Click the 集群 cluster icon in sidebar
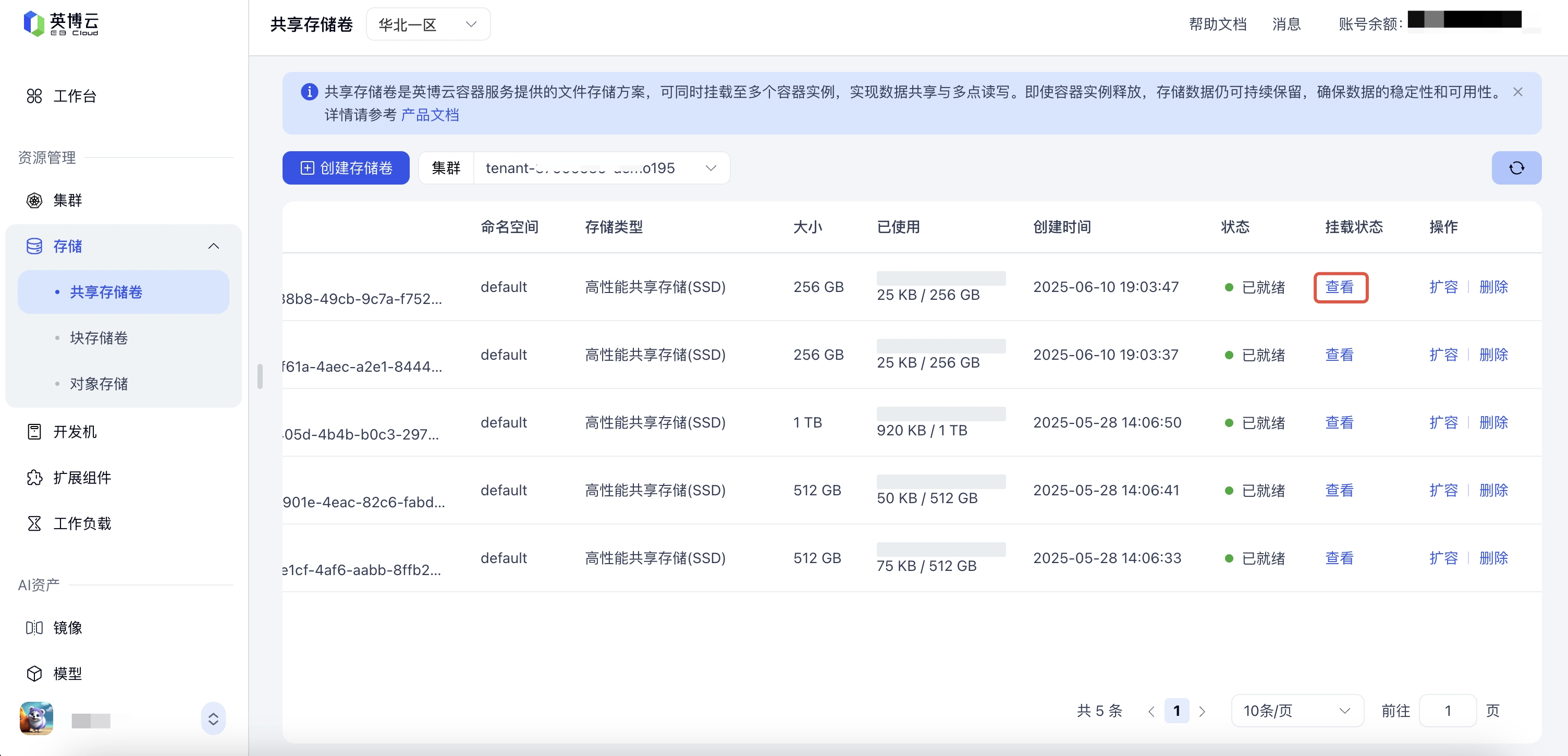1568x756 pixels. tap(34, 200)
